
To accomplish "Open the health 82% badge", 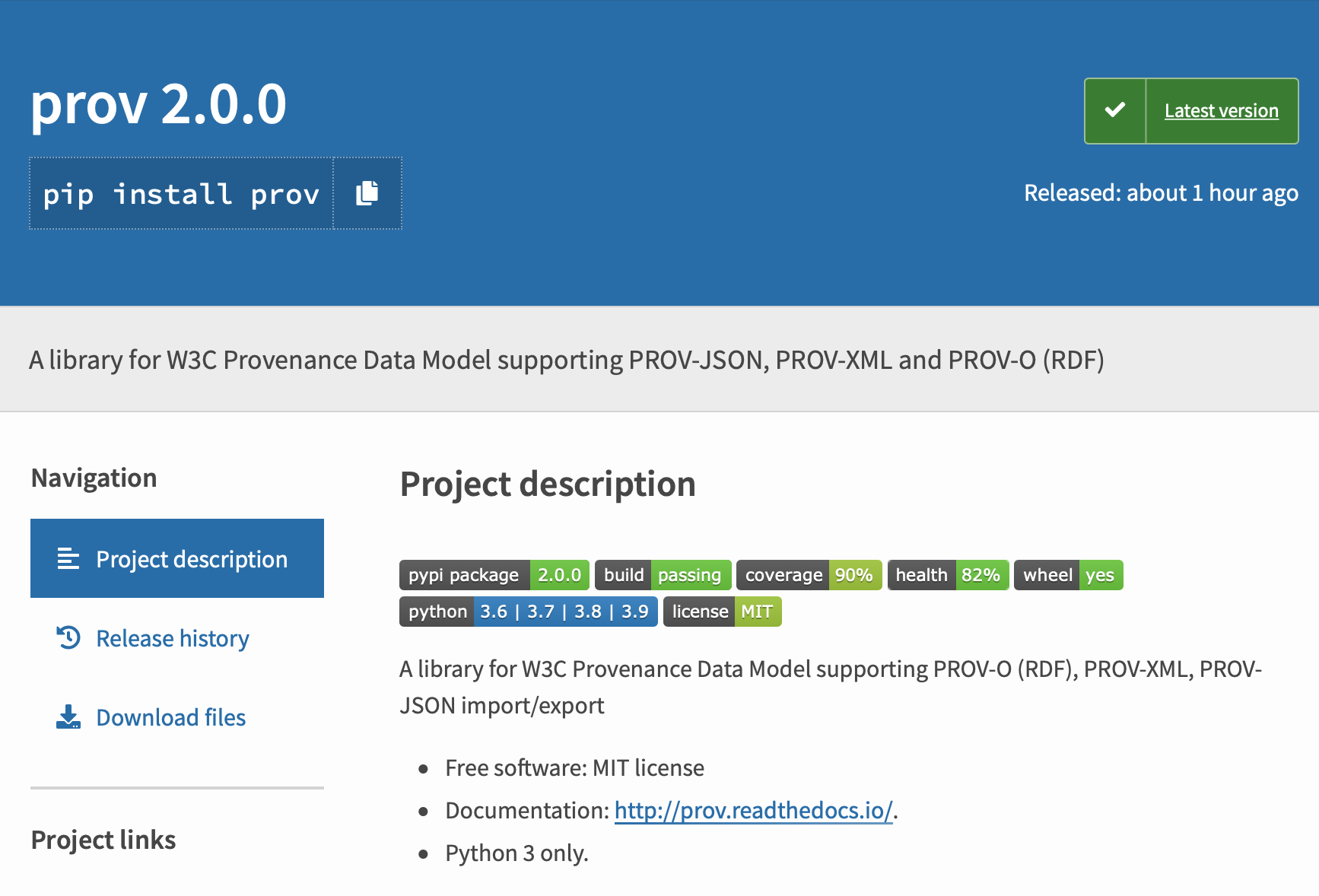I will pos(949,575).
